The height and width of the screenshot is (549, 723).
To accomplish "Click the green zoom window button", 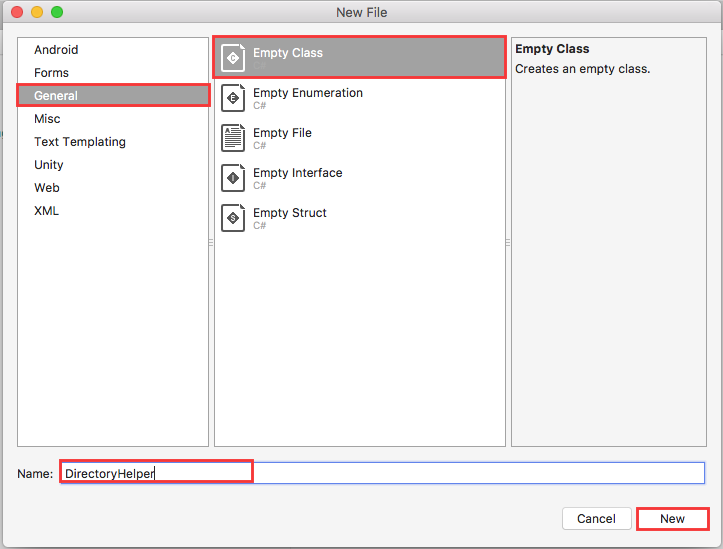I will [x=57, y=12].
